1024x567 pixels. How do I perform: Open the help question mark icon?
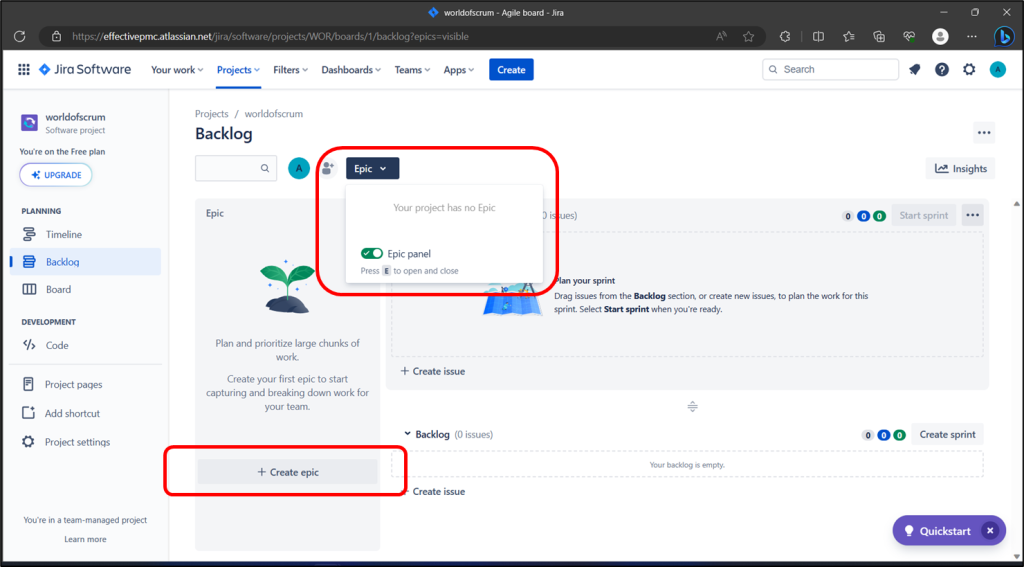(x=942, y=70)
